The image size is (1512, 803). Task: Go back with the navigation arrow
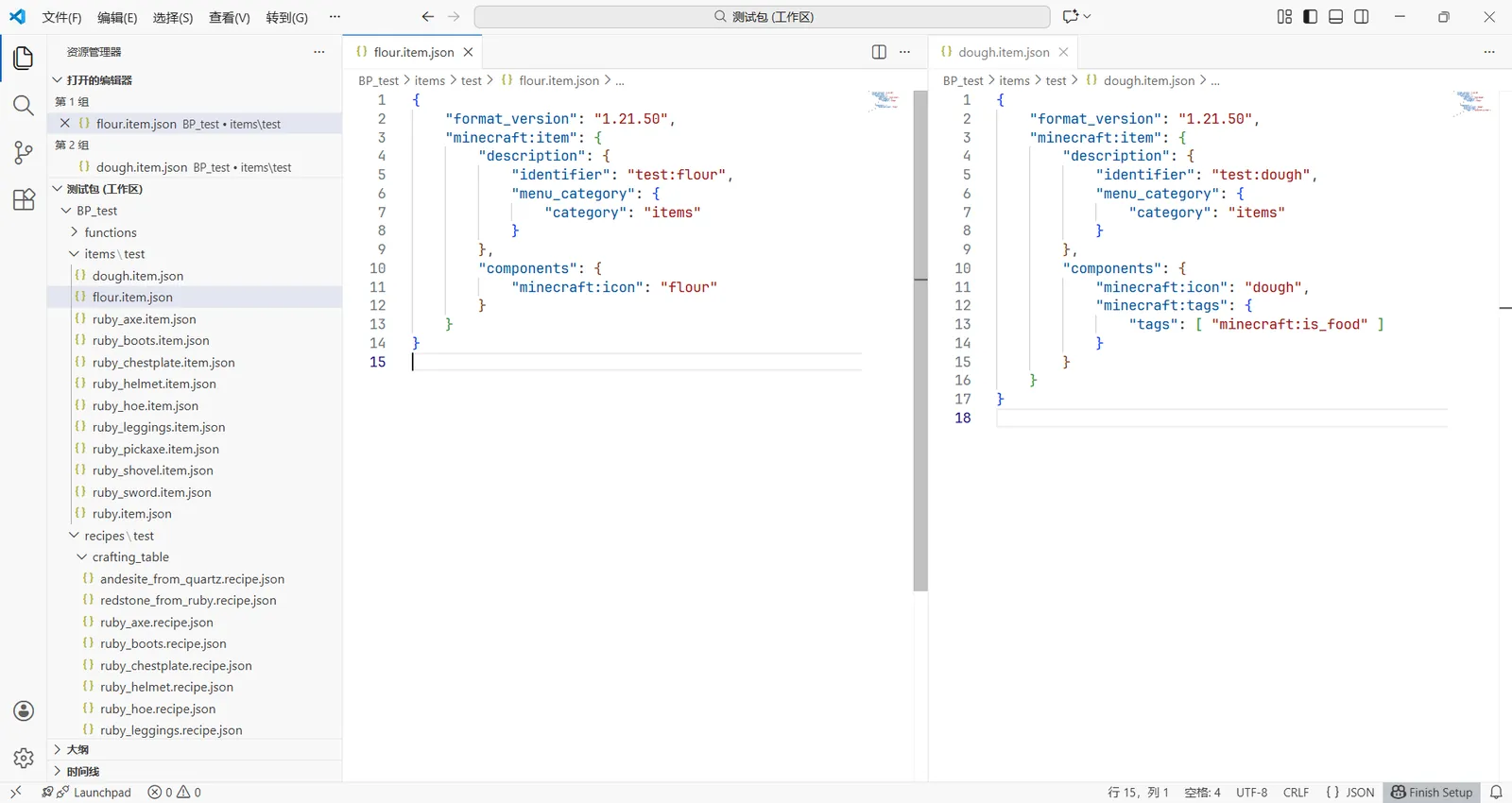[428, 17]
